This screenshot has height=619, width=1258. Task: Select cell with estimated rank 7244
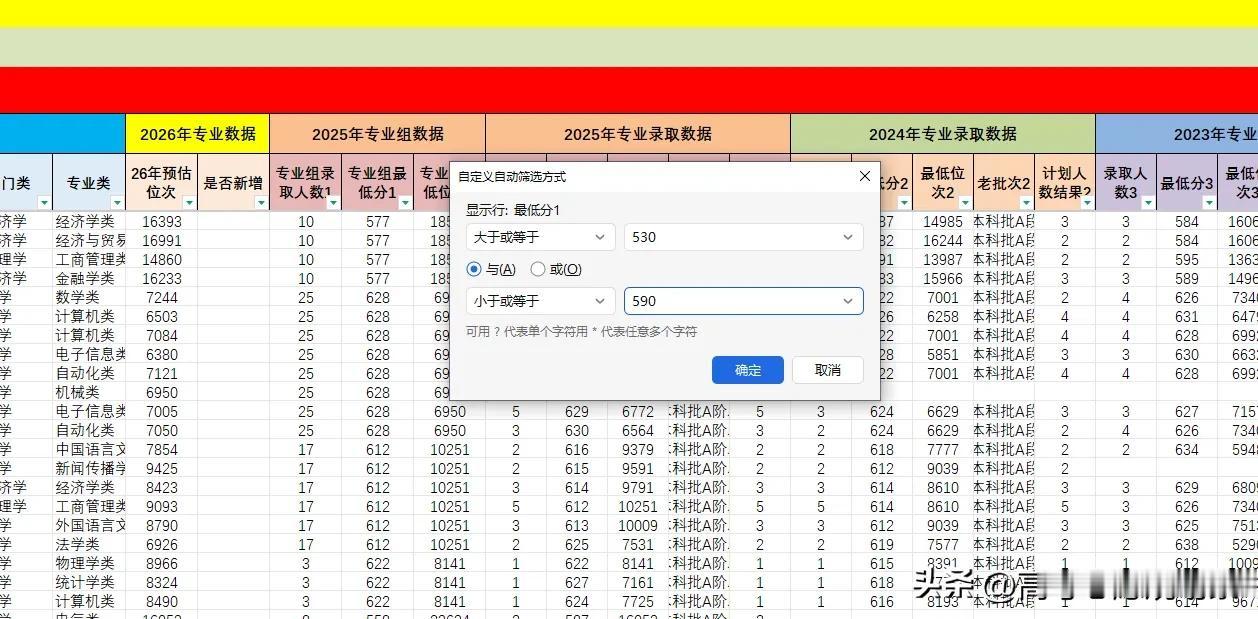(x=162, y=298)
